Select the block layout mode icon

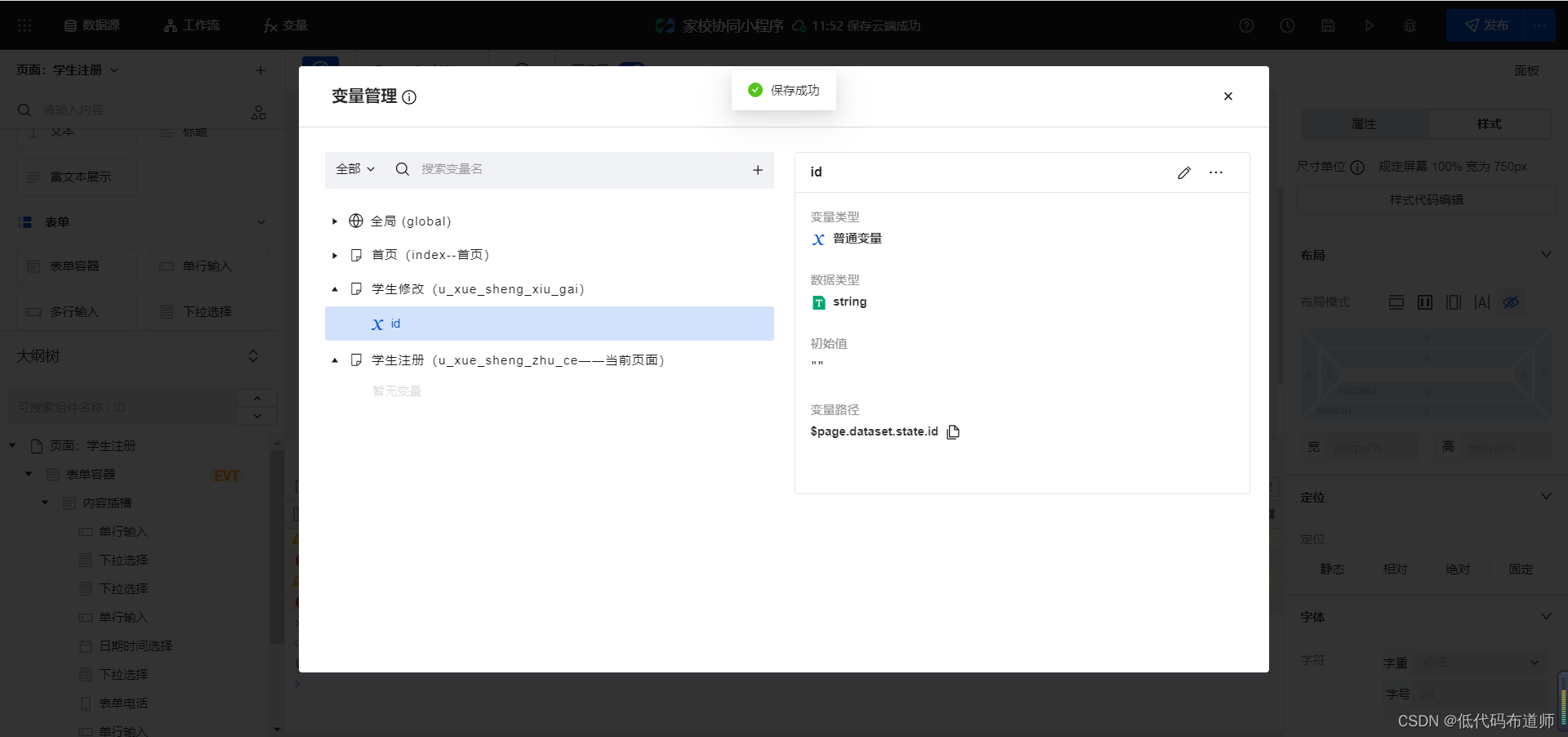[1396, 302]
